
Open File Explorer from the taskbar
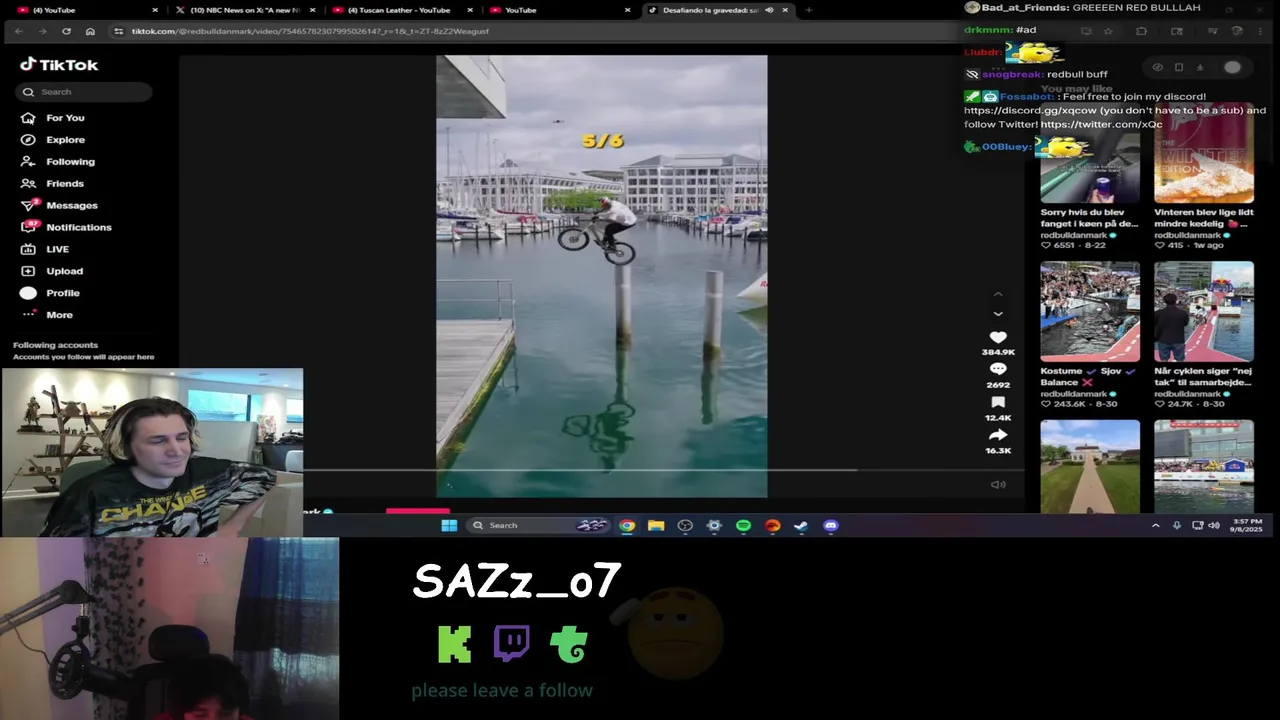tap(656, 525)
